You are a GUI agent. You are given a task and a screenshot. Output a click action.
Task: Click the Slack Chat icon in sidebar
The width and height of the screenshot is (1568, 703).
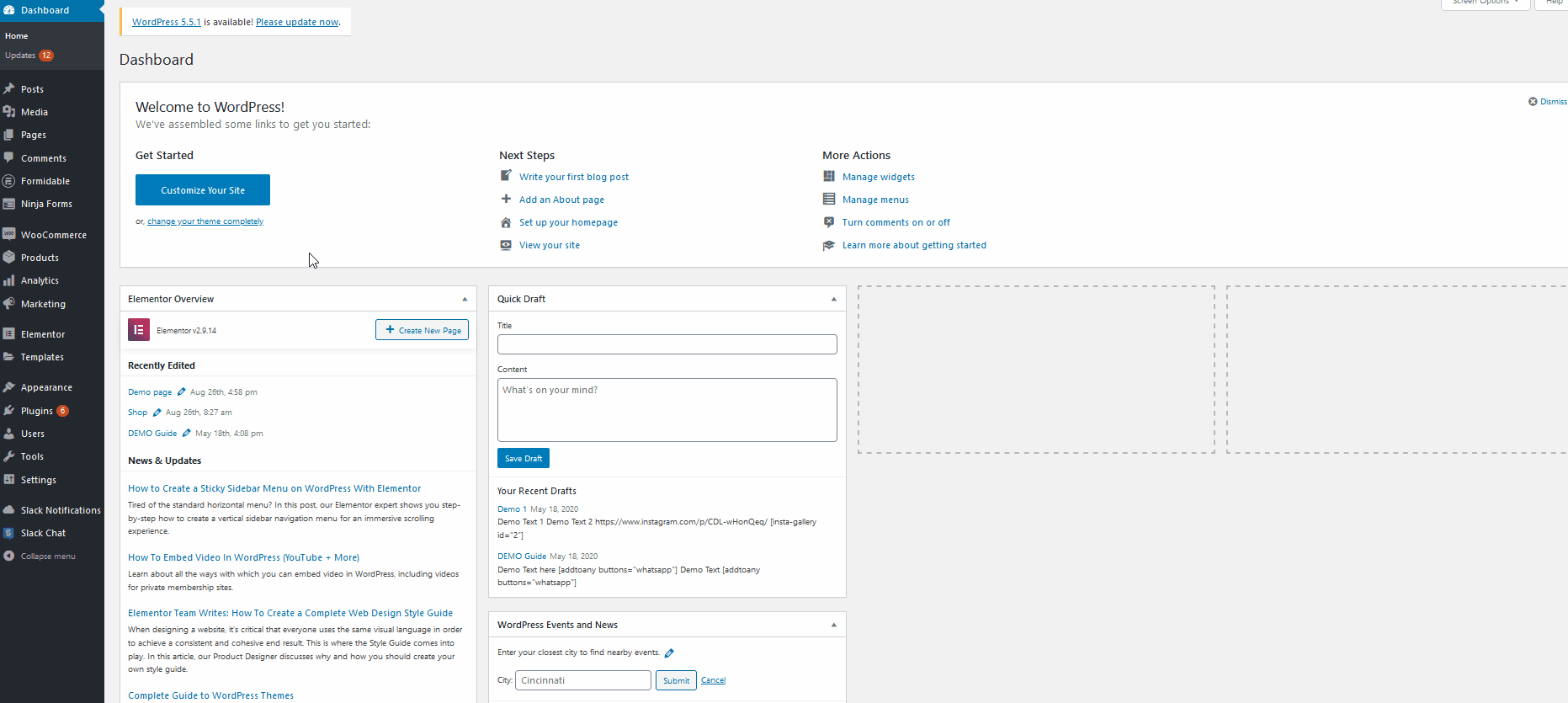pyautogui.click(x=9, y=533)
